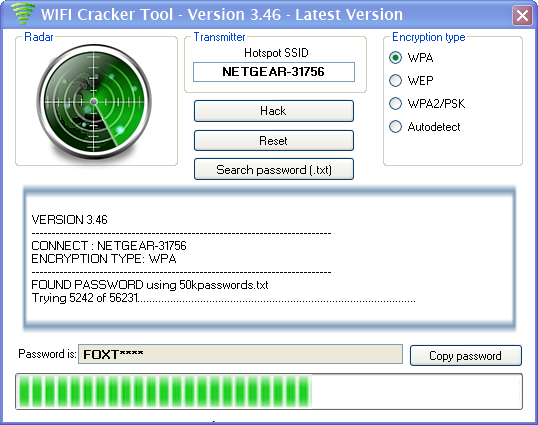Click the Encryption type group label
This screenshot has width=538, height=425.
(429, 37)
